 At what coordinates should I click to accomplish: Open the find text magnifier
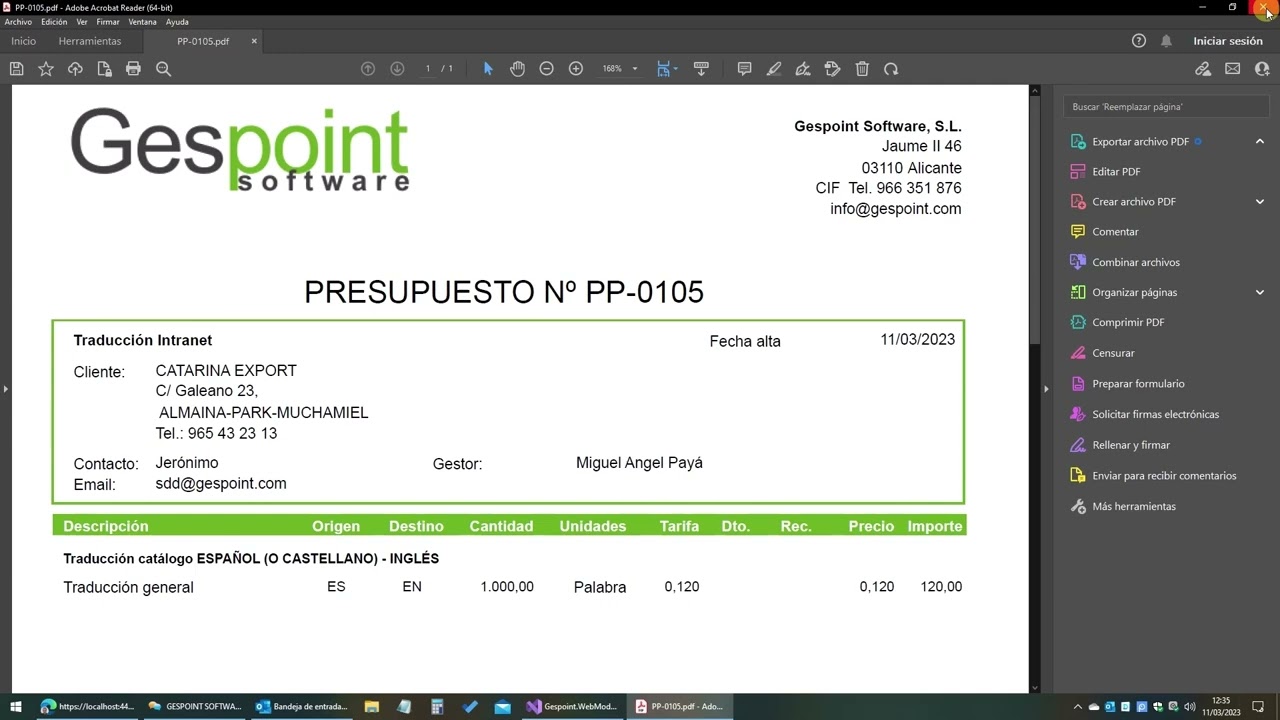(163, 69)
